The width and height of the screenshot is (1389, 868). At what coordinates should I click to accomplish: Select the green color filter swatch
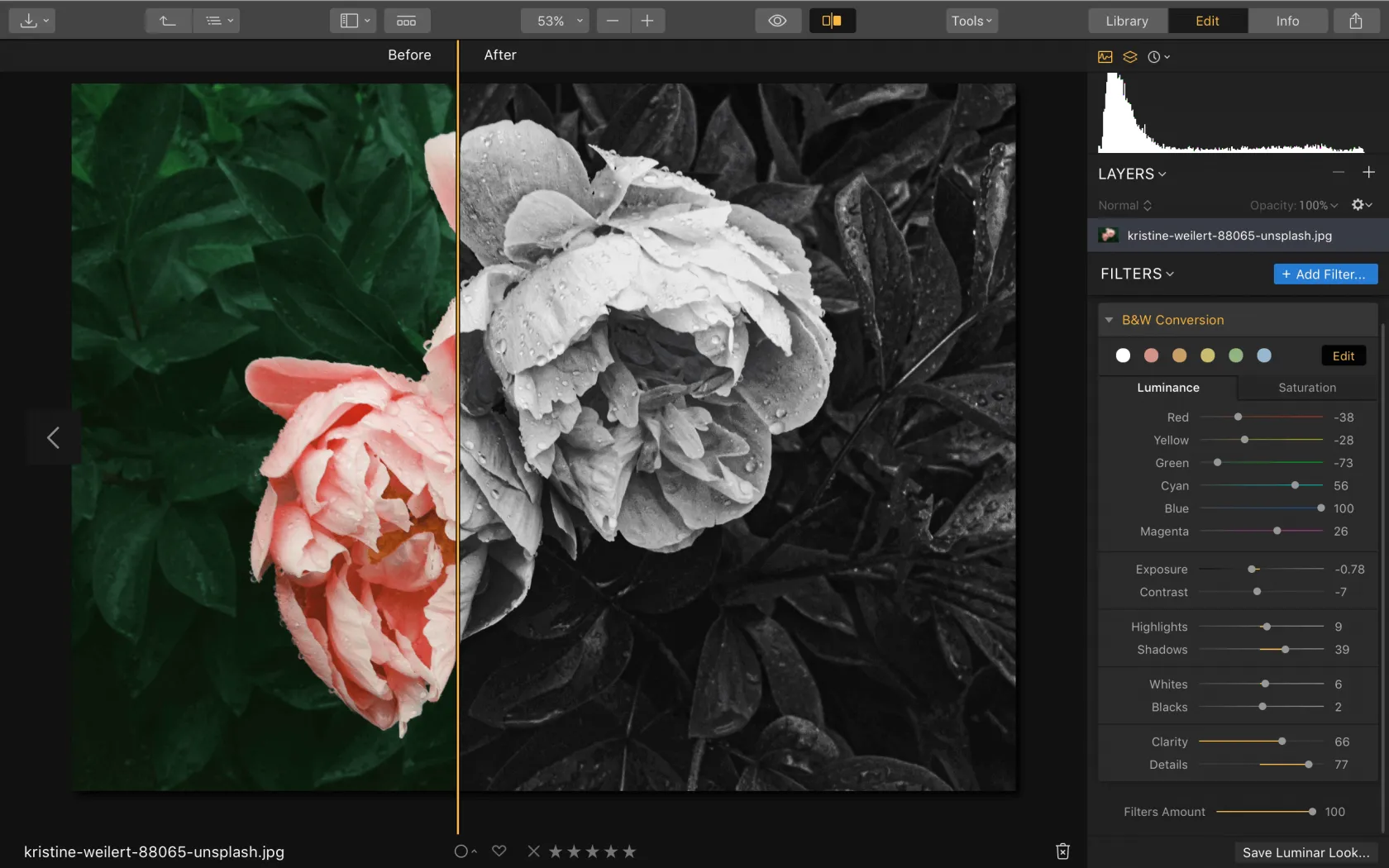click(x=1235, y=355)
